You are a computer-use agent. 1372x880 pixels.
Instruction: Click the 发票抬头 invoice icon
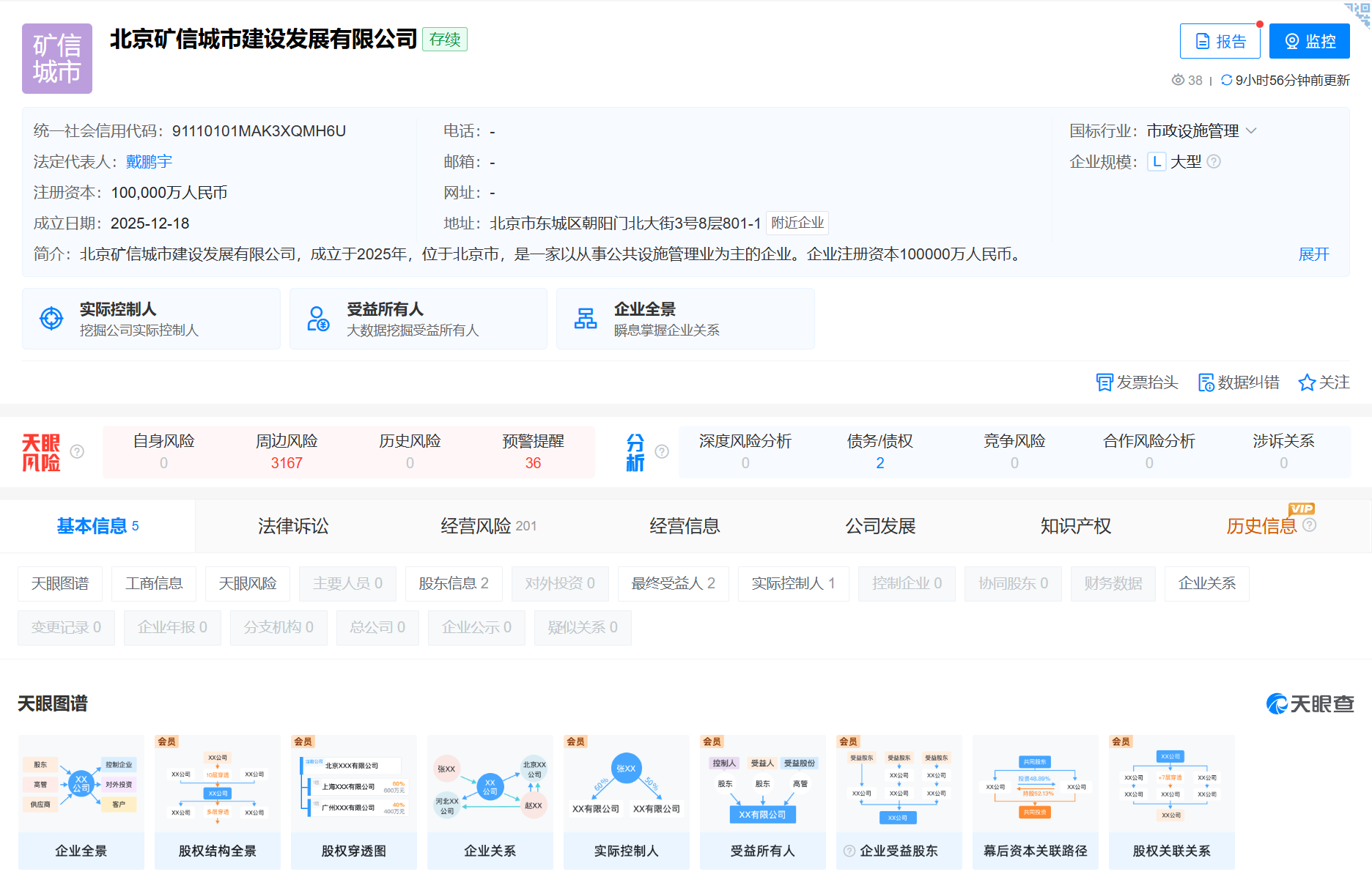coord(1104,382)
